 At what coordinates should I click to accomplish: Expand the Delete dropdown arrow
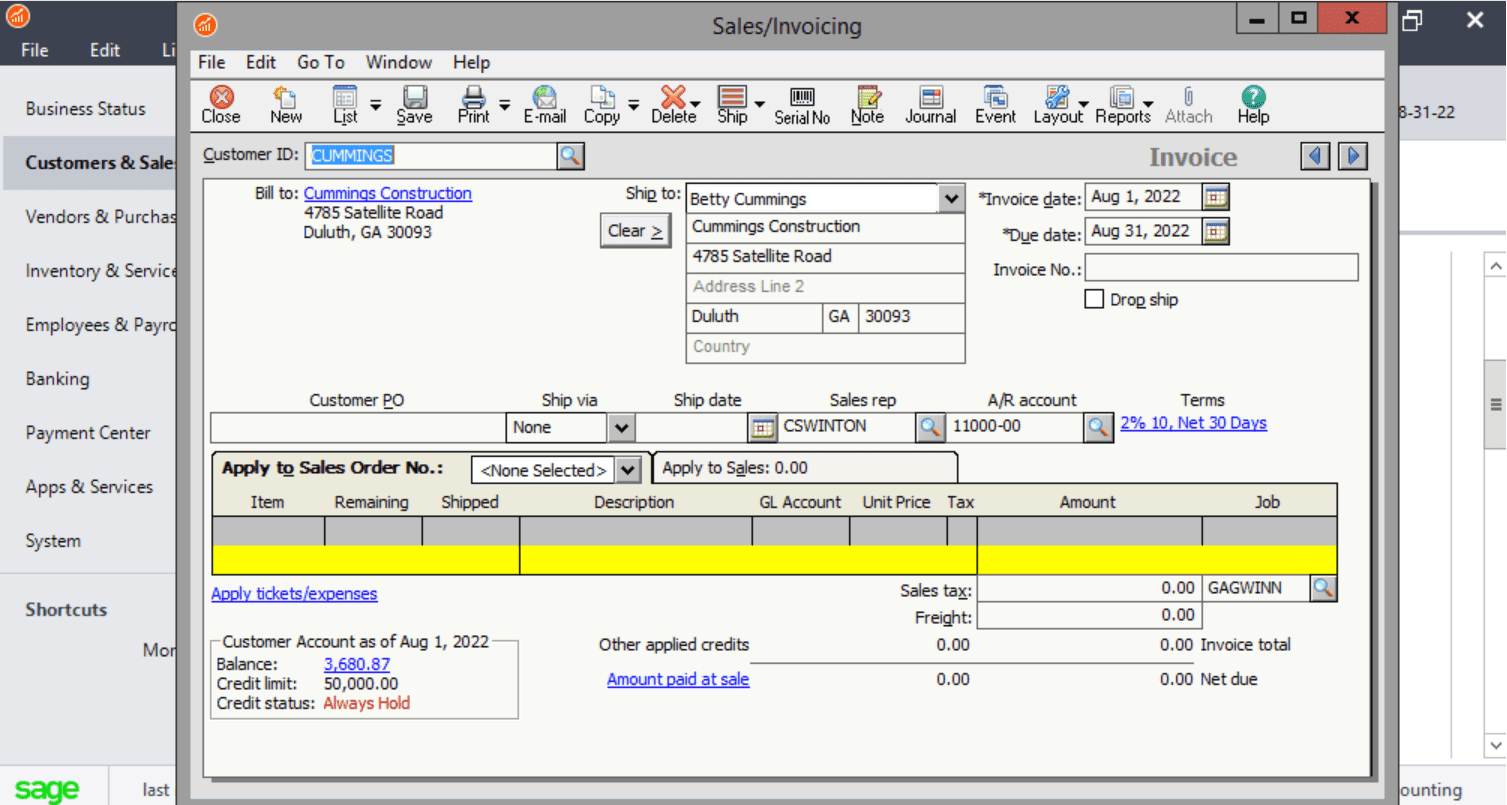click(x=696, y=104)
